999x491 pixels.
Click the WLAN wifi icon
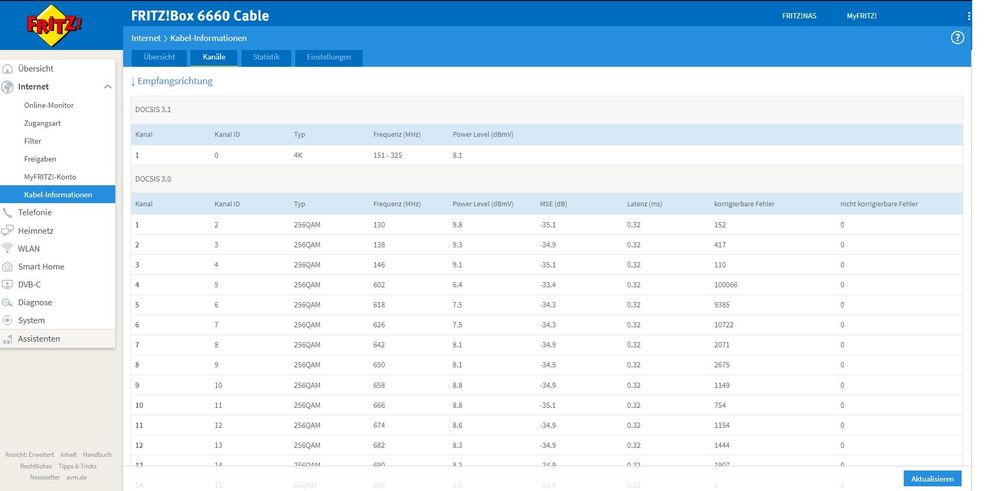[8, 249]
